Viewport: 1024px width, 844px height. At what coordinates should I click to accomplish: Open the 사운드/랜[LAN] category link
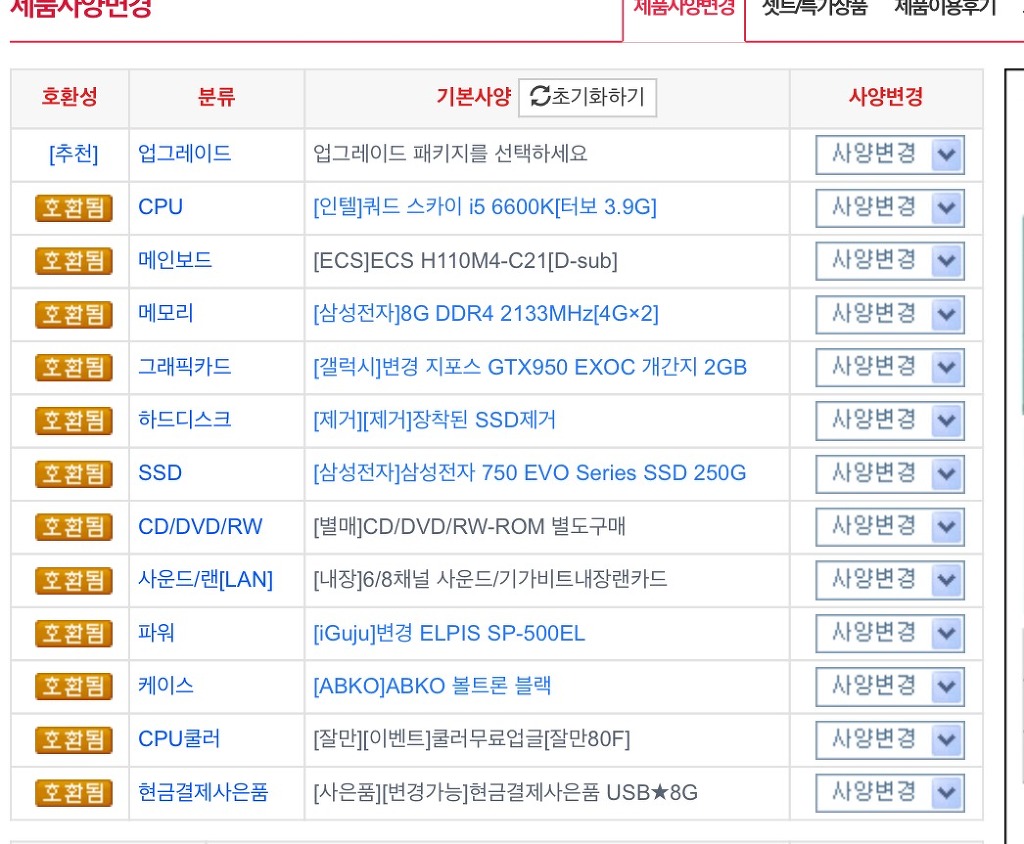pyautogui.click(x=206, y=580)
